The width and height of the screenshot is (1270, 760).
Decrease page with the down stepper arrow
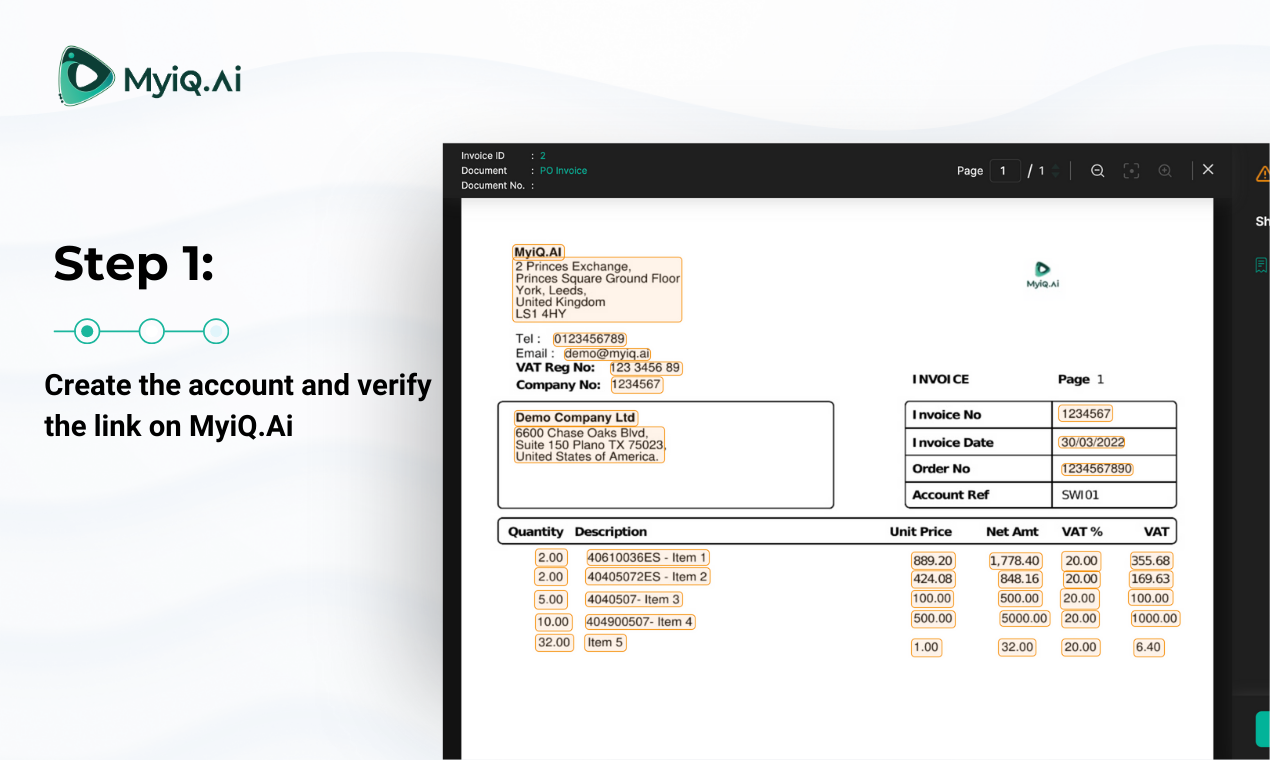click(x=1055, y=176)
